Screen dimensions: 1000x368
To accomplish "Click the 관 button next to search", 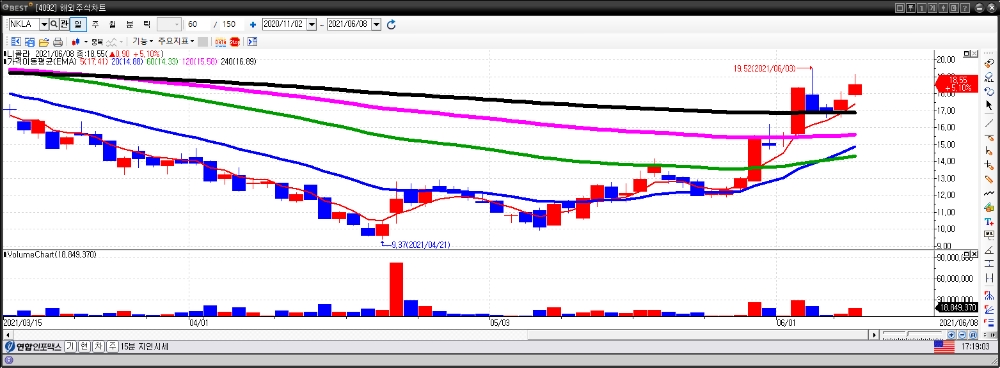I will pos(64,24).
